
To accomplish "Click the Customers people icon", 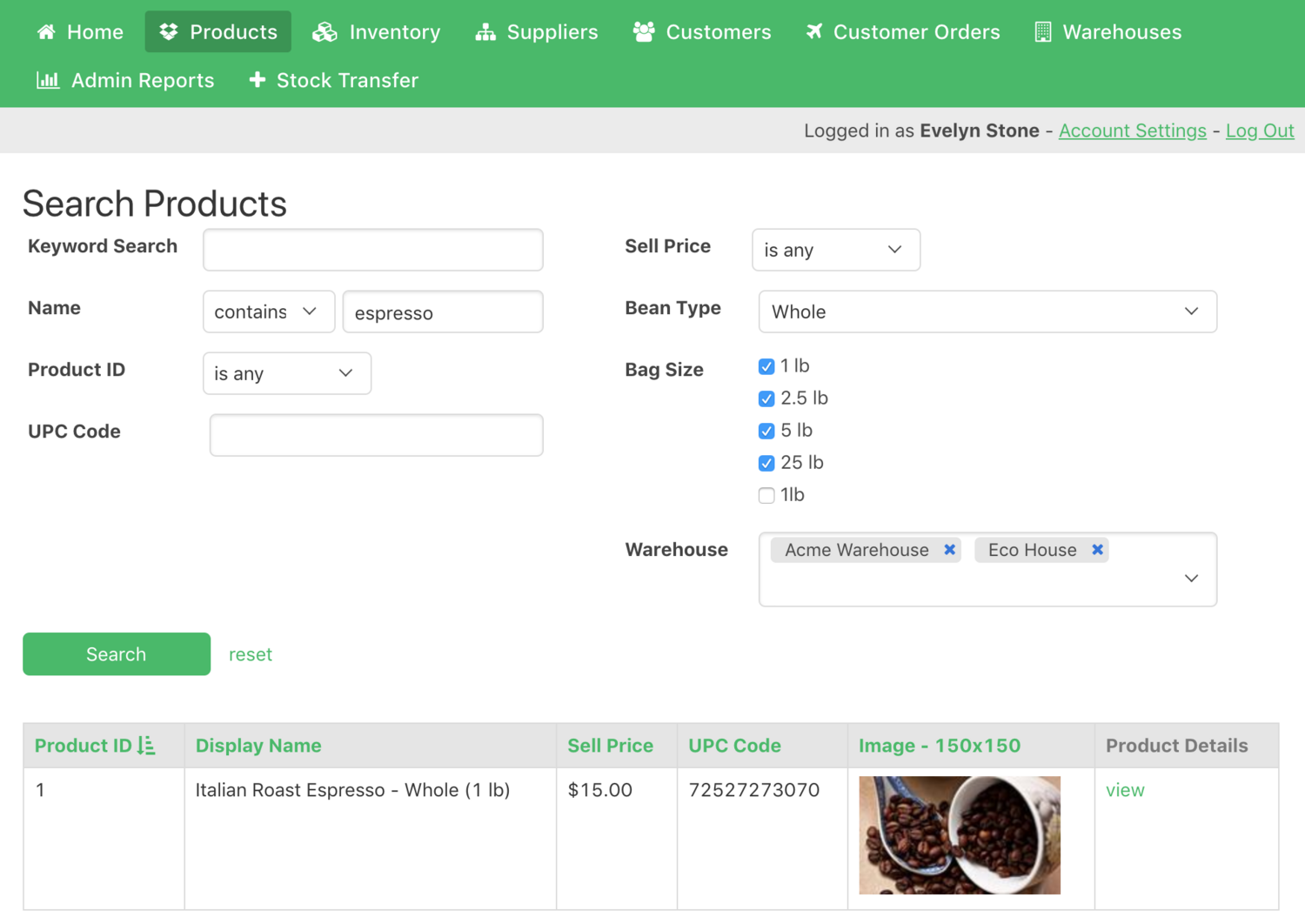I will click(x=644, y=32).
